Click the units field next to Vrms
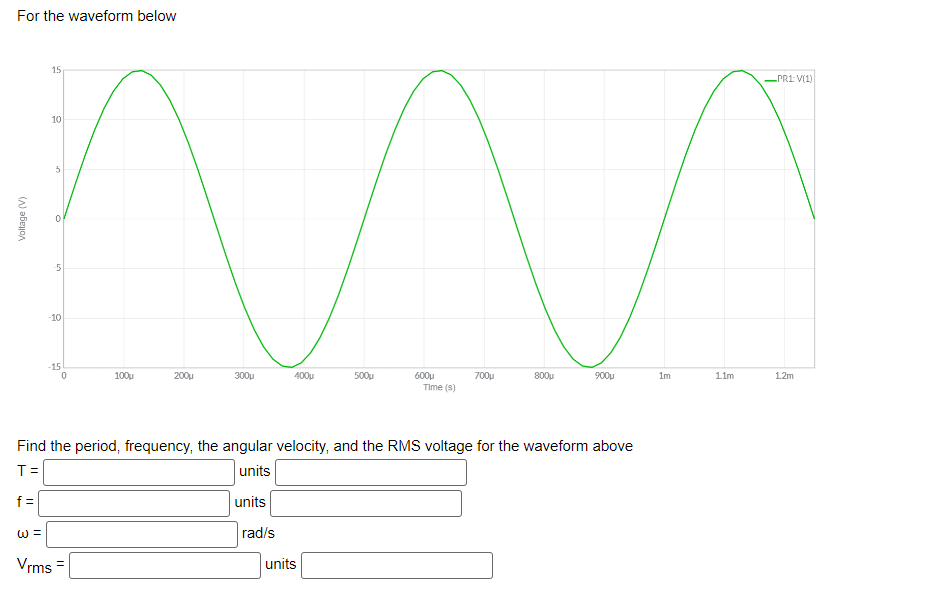The height and width of the screenshot is (594, 947). tap(396, 565)
